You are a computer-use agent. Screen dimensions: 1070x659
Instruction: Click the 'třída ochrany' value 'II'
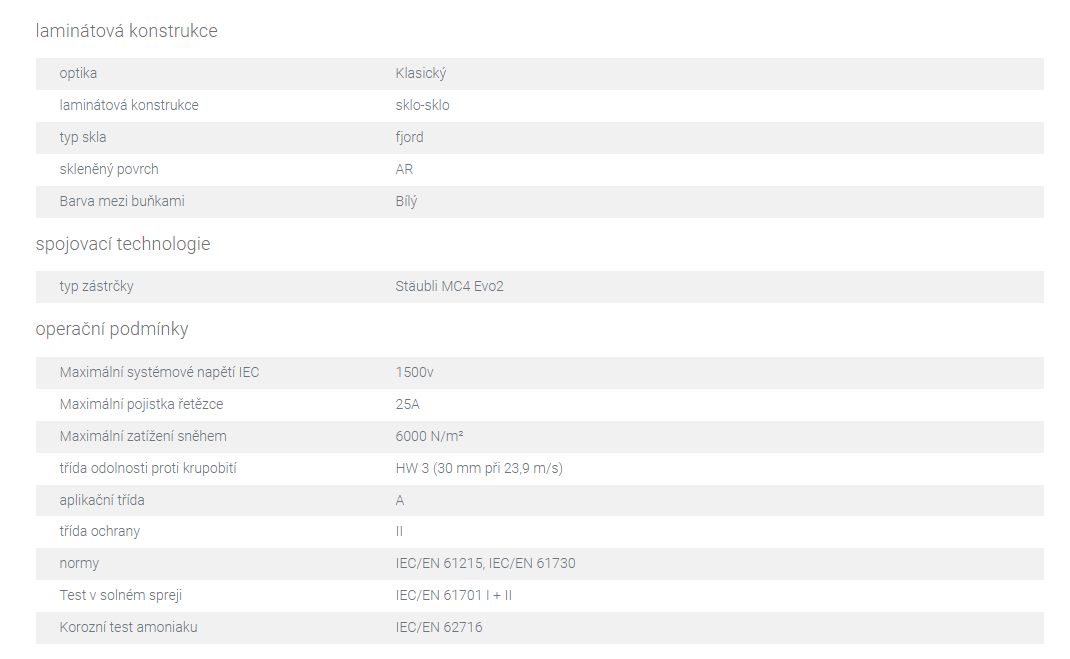click(399, 531)
